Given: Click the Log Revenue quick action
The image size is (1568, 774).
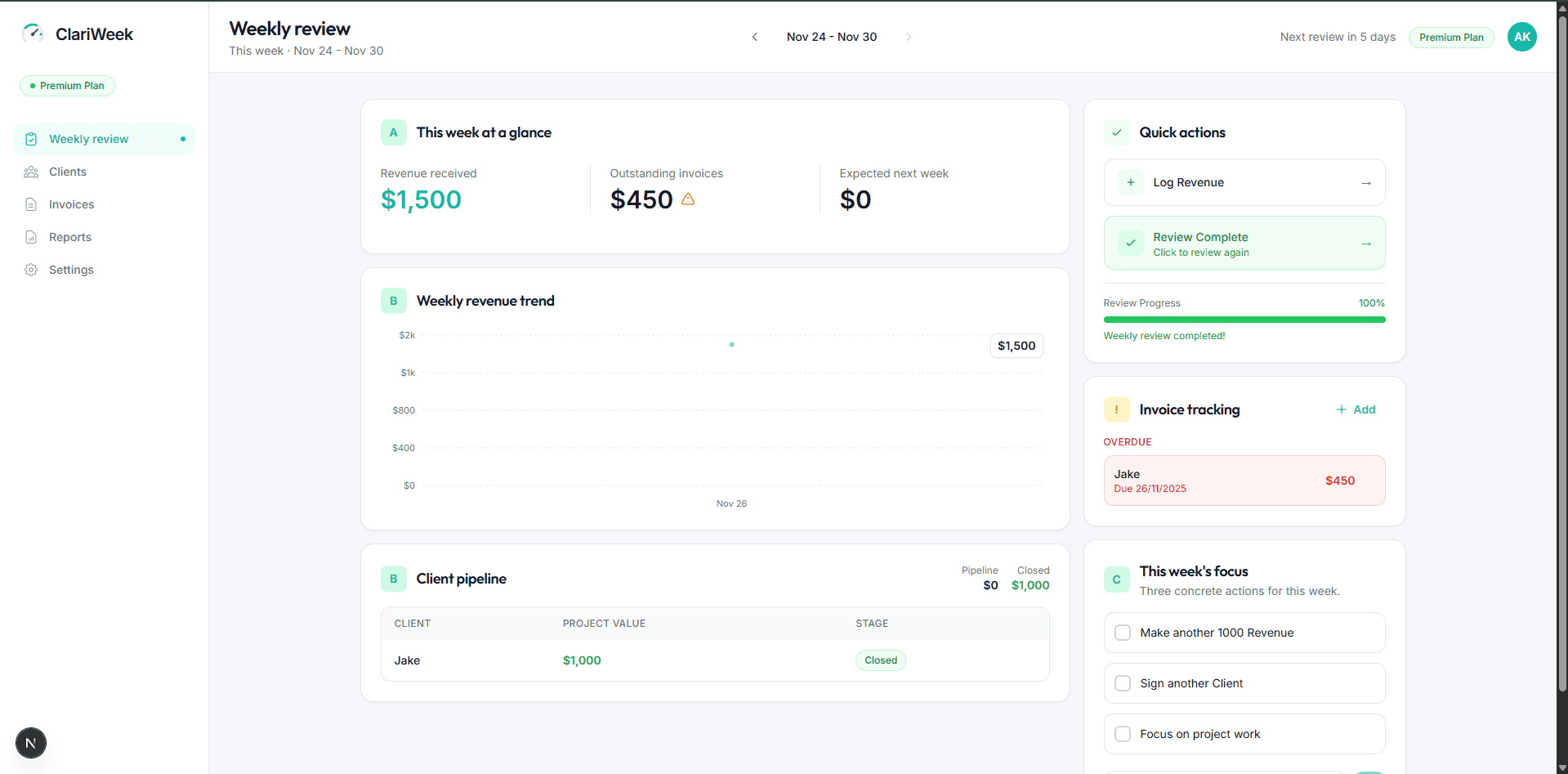Looking at the screenshot, I should pyautogui.click(x=1243, y=182).
